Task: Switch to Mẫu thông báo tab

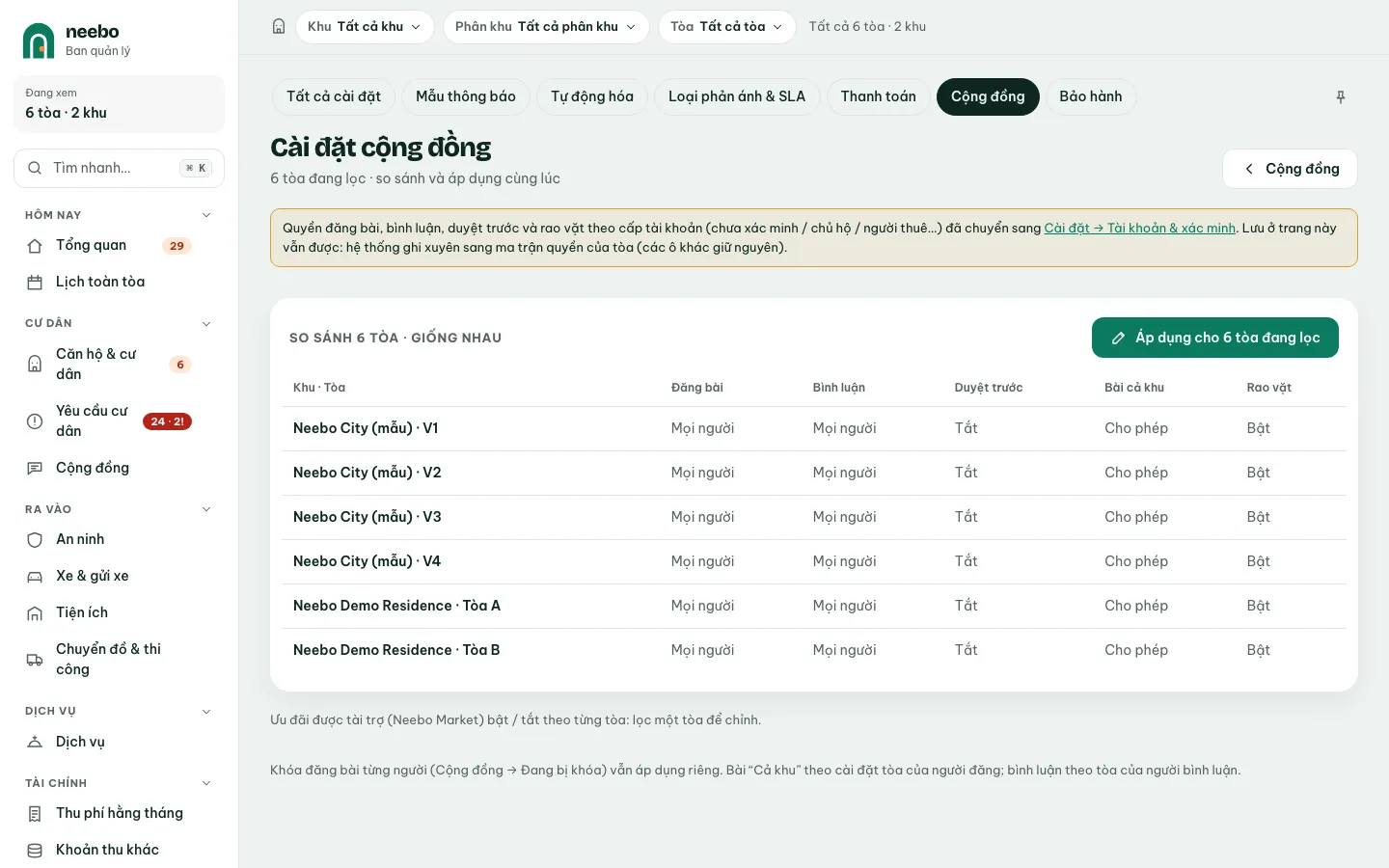Action: [x=466, y=96]
